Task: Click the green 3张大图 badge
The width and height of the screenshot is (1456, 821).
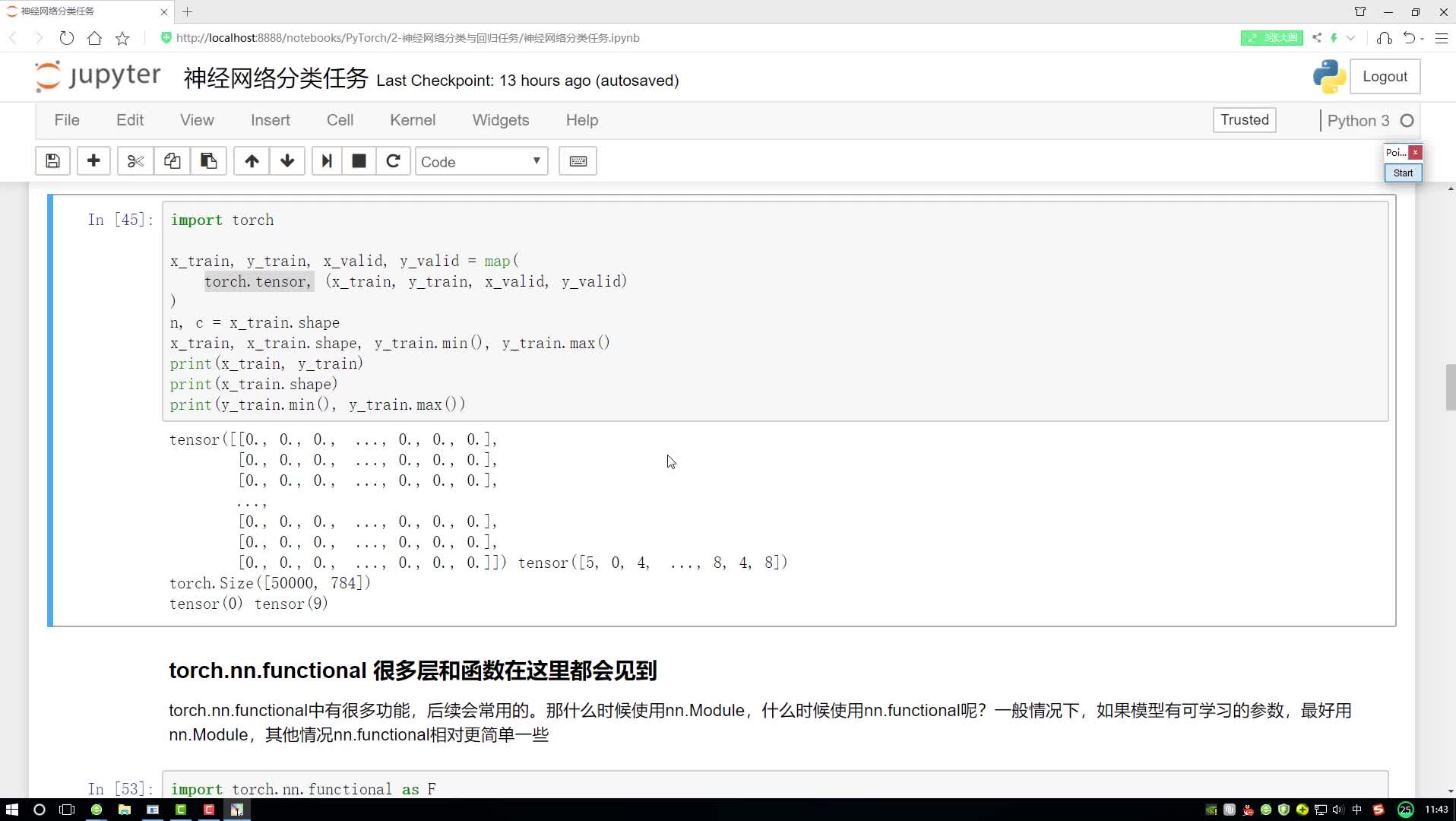Action: tap(1271, 38)
